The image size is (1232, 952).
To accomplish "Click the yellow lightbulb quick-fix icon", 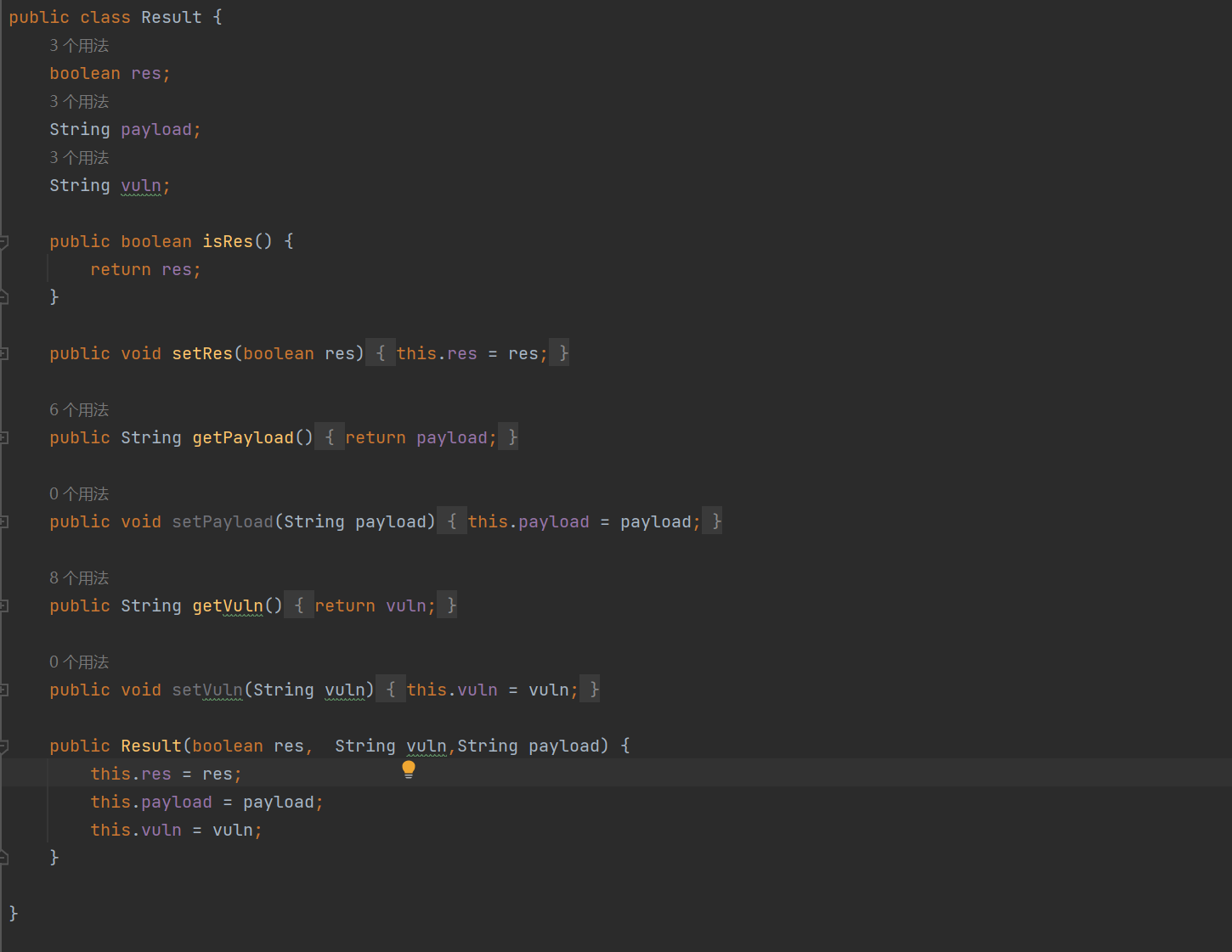I will 409,769.
